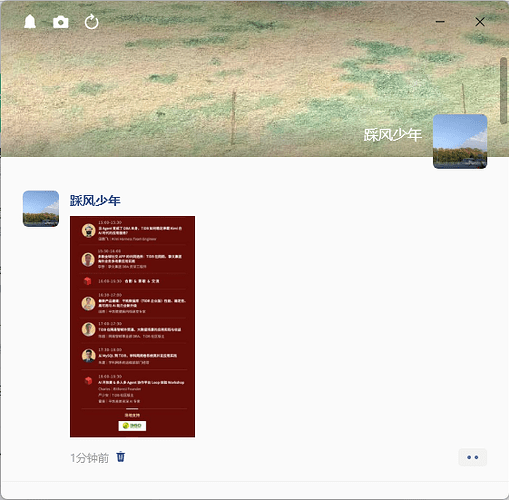Viewport: 509px width, 500px height.
Task: Open the red event schedule image
Action: pyautogui.click(x=132, y=326)
